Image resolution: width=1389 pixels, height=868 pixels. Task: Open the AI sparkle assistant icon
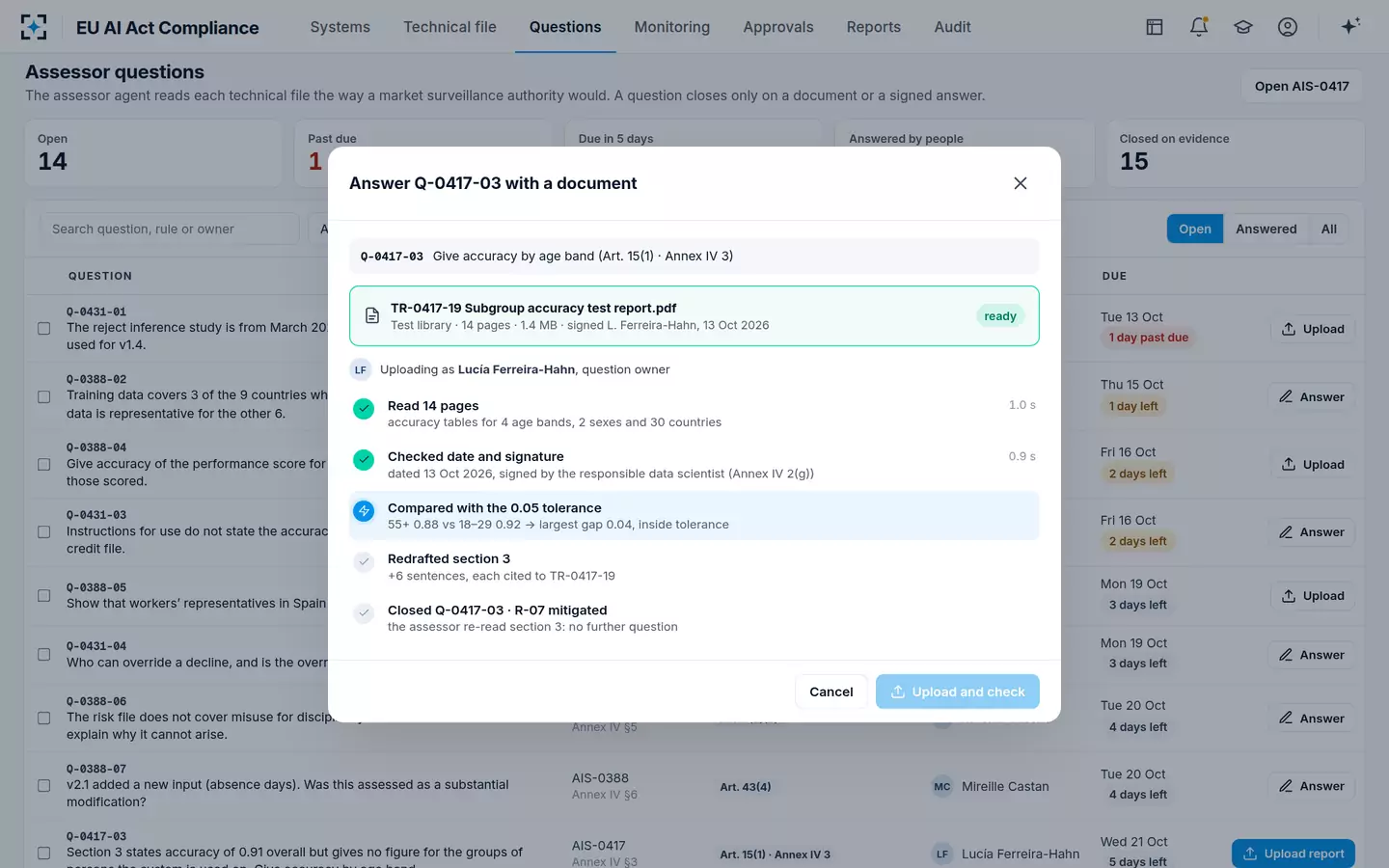click(1350, 26)
